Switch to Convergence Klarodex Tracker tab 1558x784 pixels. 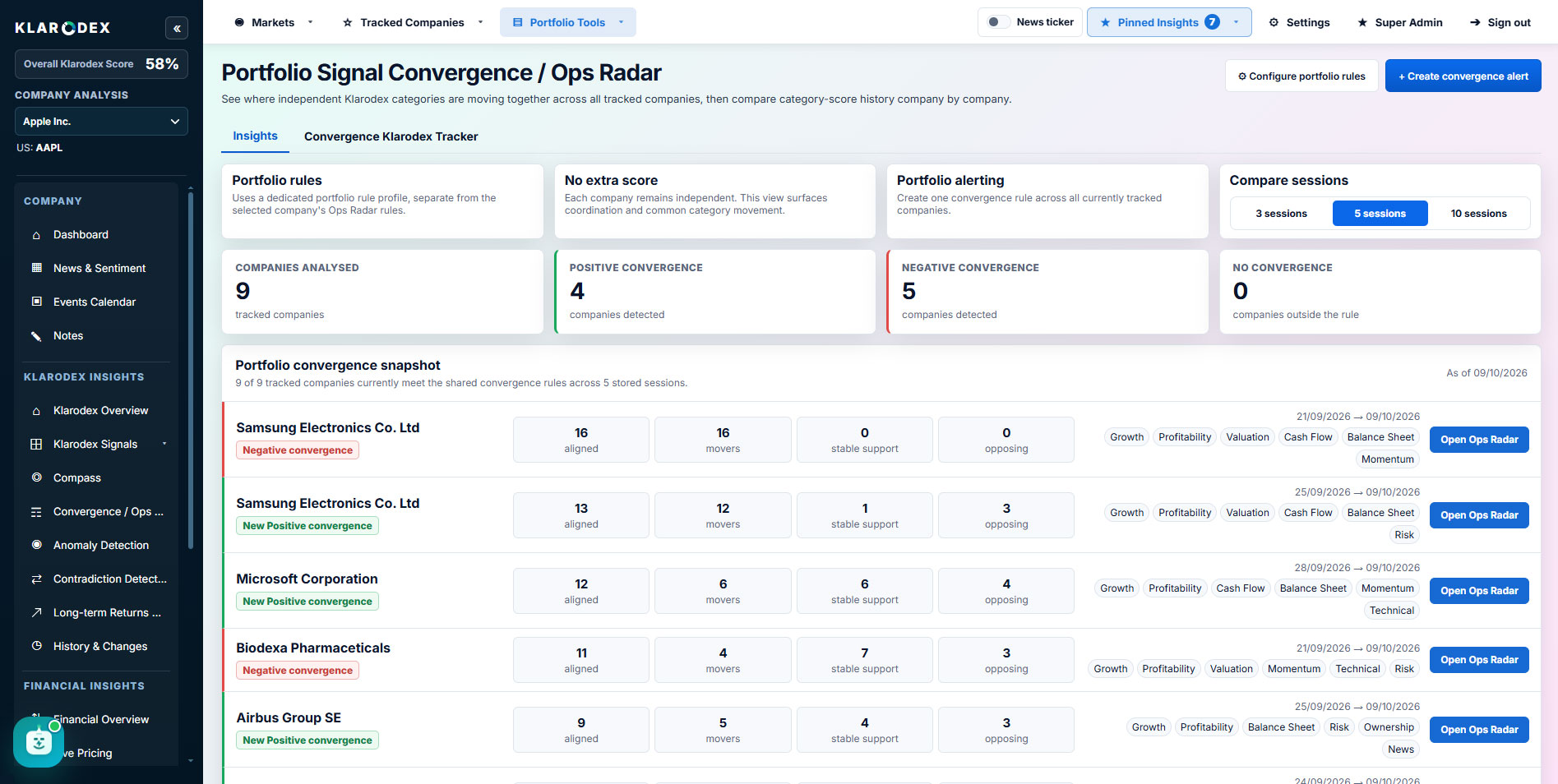click(x=391, y=136)
